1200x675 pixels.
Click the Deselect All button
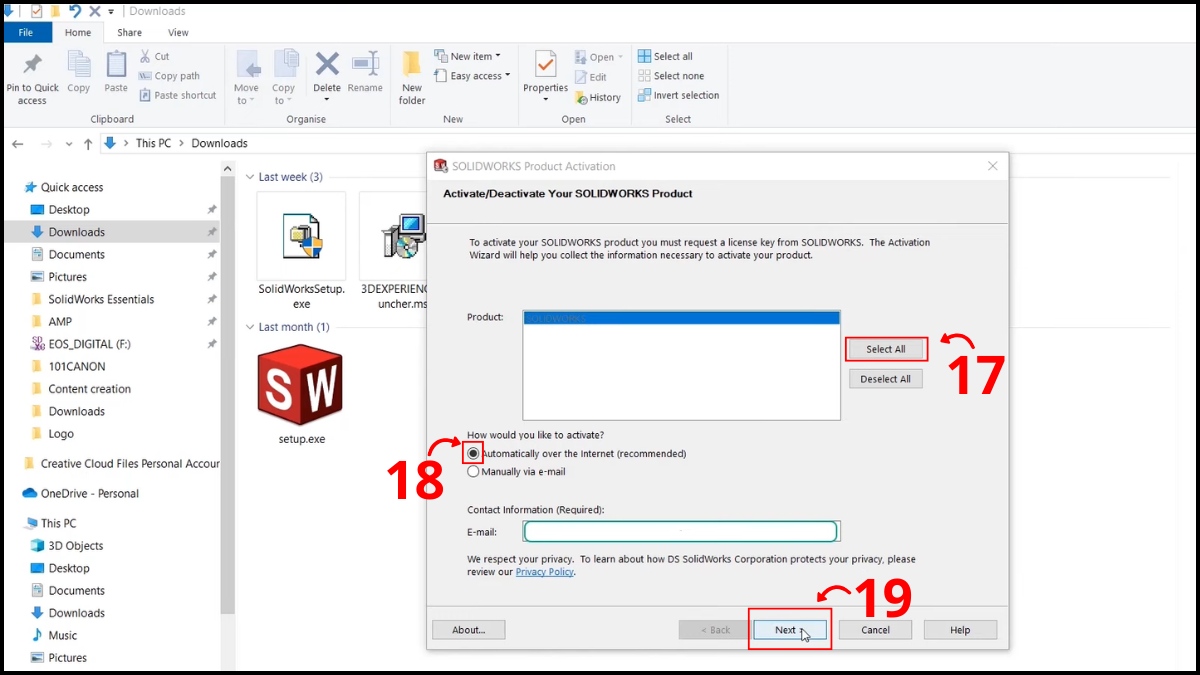(886, 379)
